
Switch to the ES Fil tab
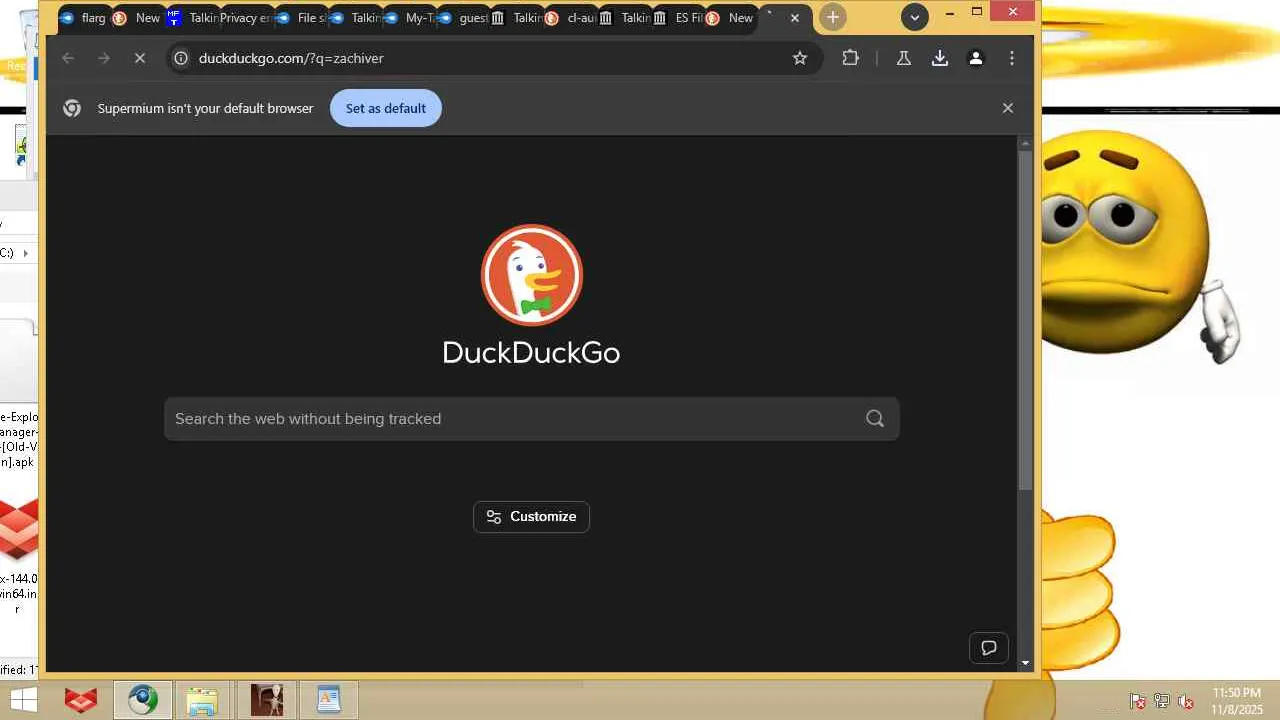tap(679, 18)
